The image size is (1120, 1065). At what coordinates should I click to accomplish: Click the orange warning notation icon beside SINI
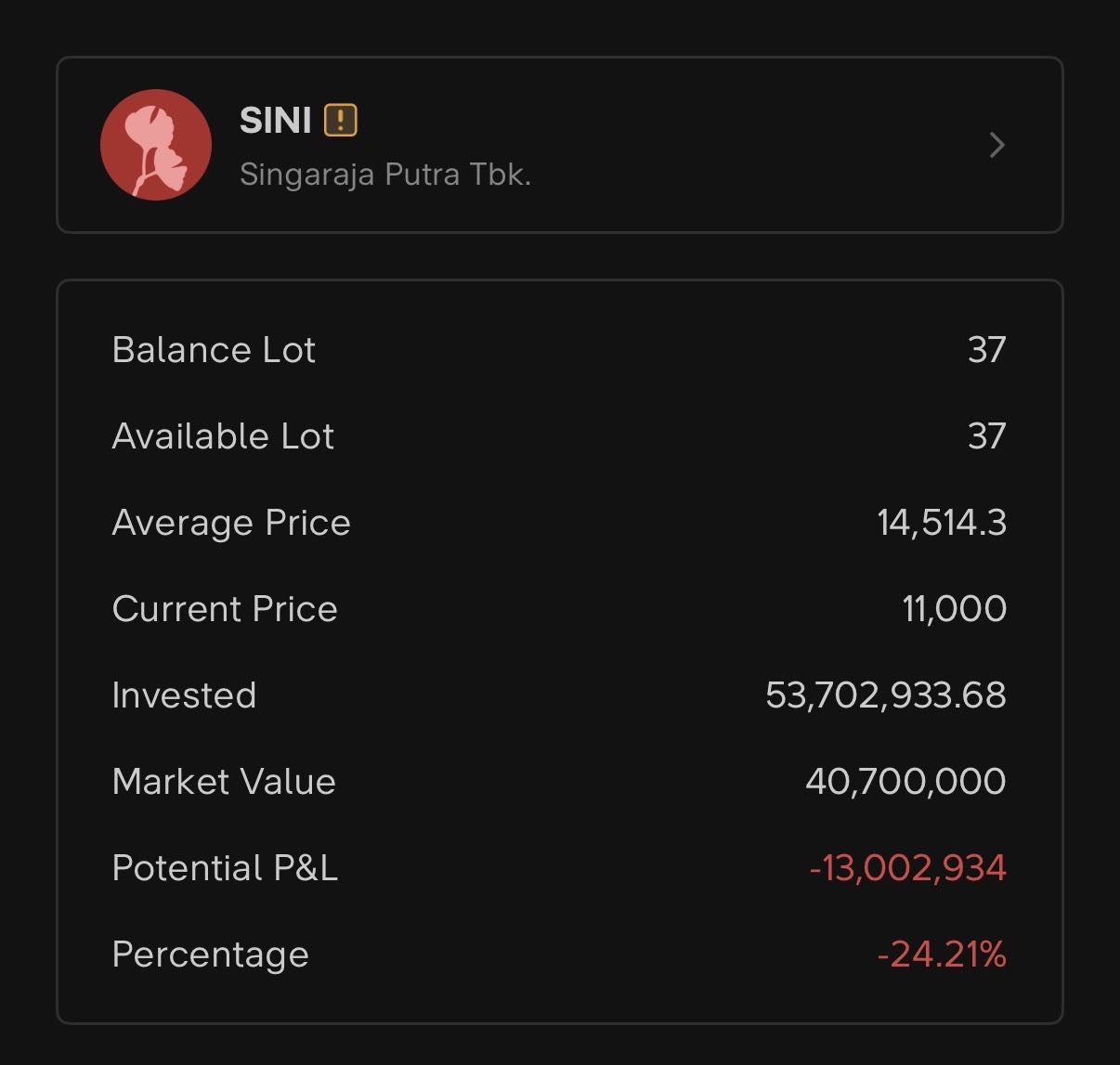341,121
